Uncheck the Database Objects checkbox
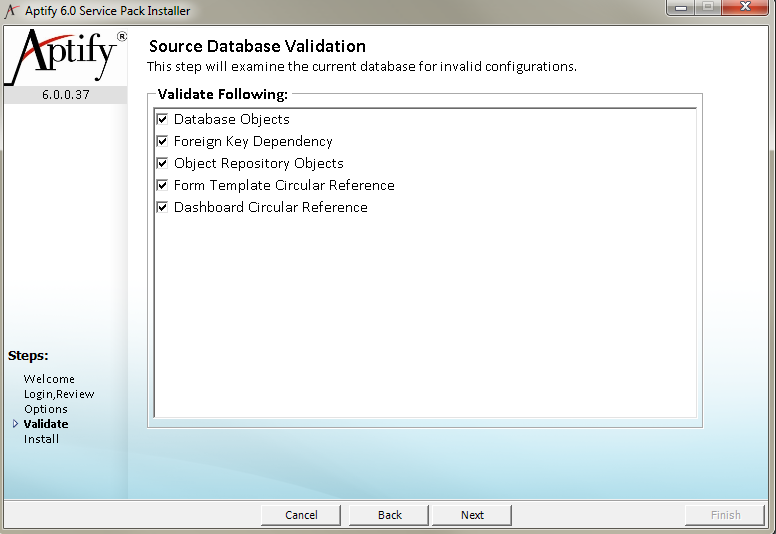 coord(162,119)
